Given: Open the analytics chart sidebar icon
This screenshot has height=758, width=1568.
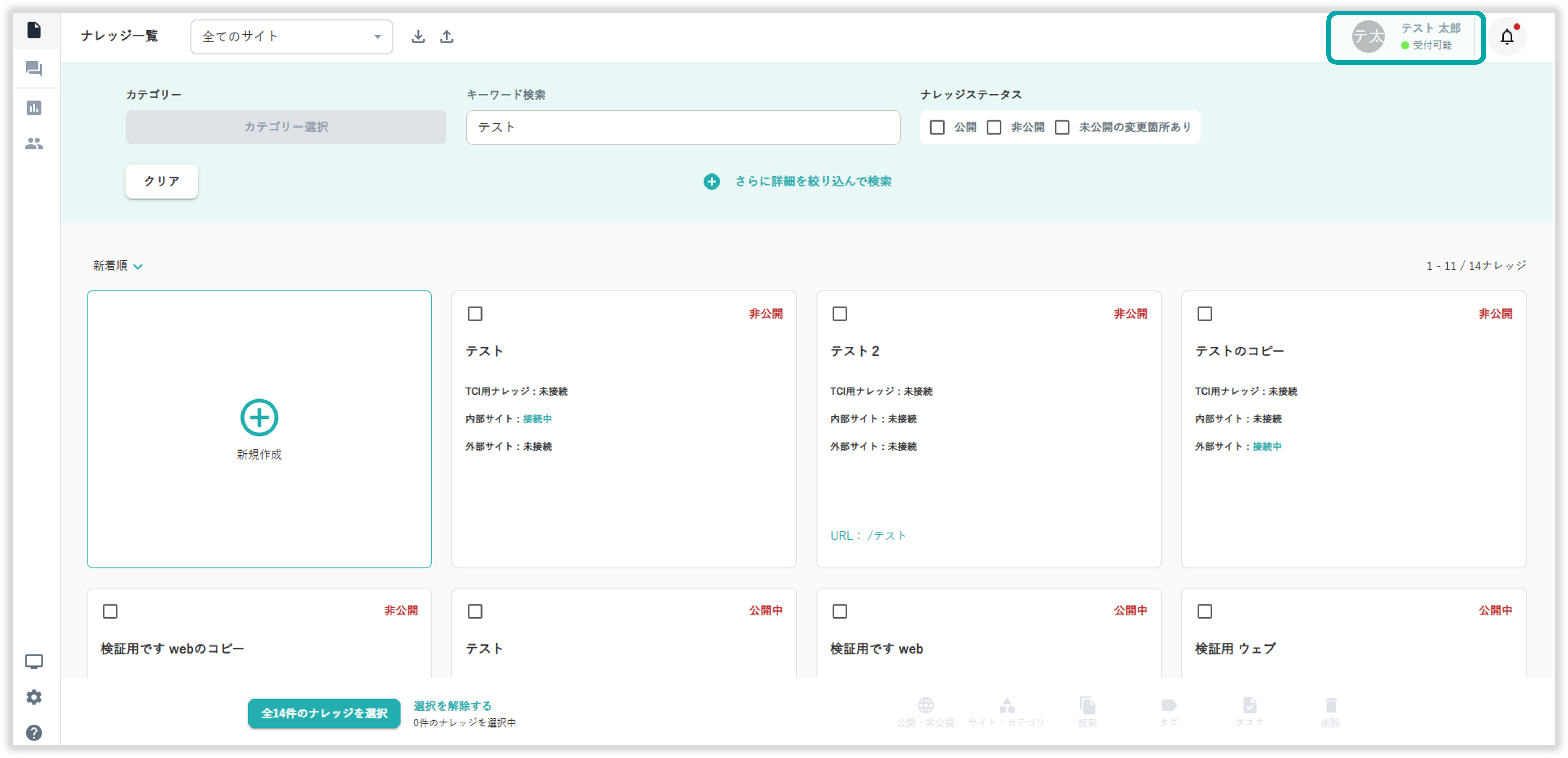Looking at the screenshot, I should tap(34, 108).
